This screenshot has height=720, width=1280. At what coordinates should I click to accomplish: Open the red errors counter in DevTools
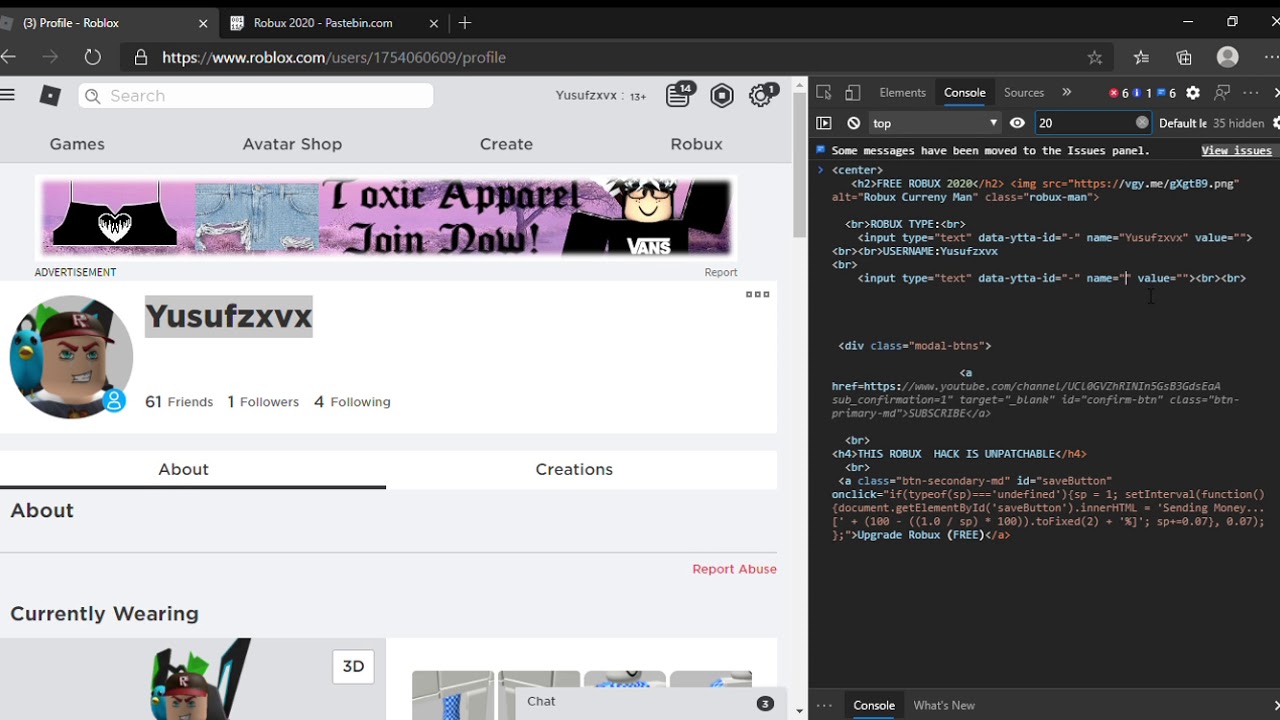[1118, 93]
